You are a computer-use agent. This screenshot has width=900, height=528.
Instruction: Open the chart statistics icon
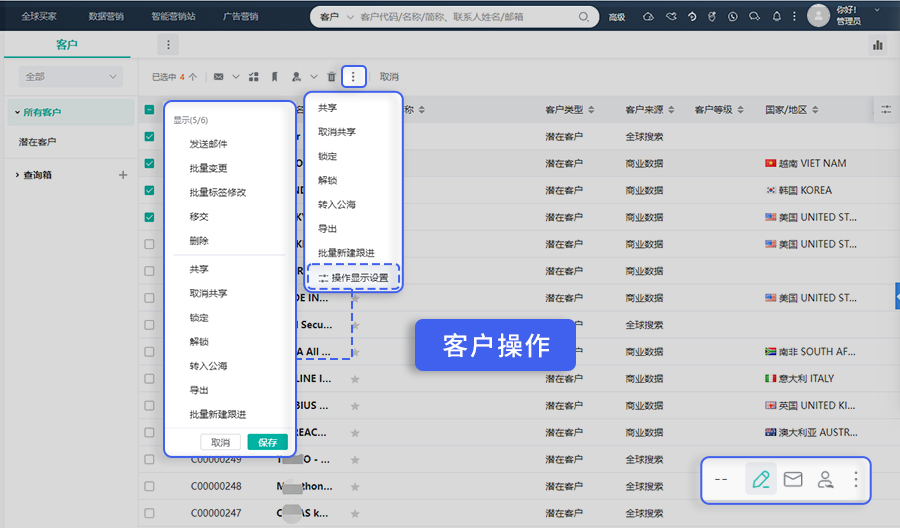[878, 45]
